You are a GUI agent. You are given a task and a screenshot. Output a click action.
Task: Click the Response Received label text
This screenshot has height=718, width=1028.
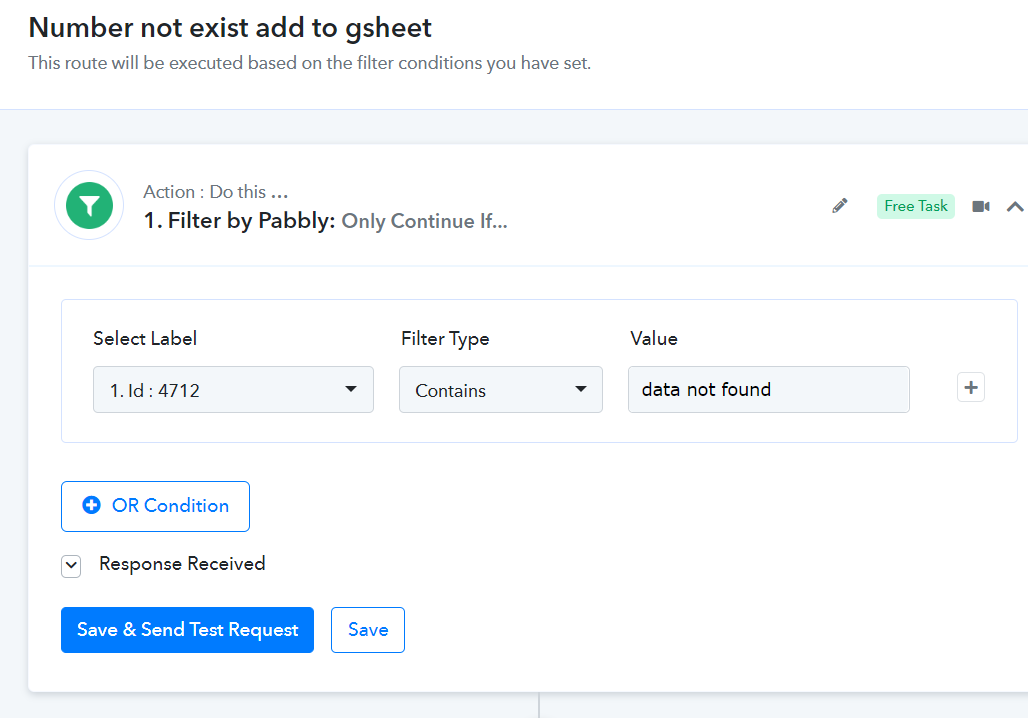click(182, 564)
